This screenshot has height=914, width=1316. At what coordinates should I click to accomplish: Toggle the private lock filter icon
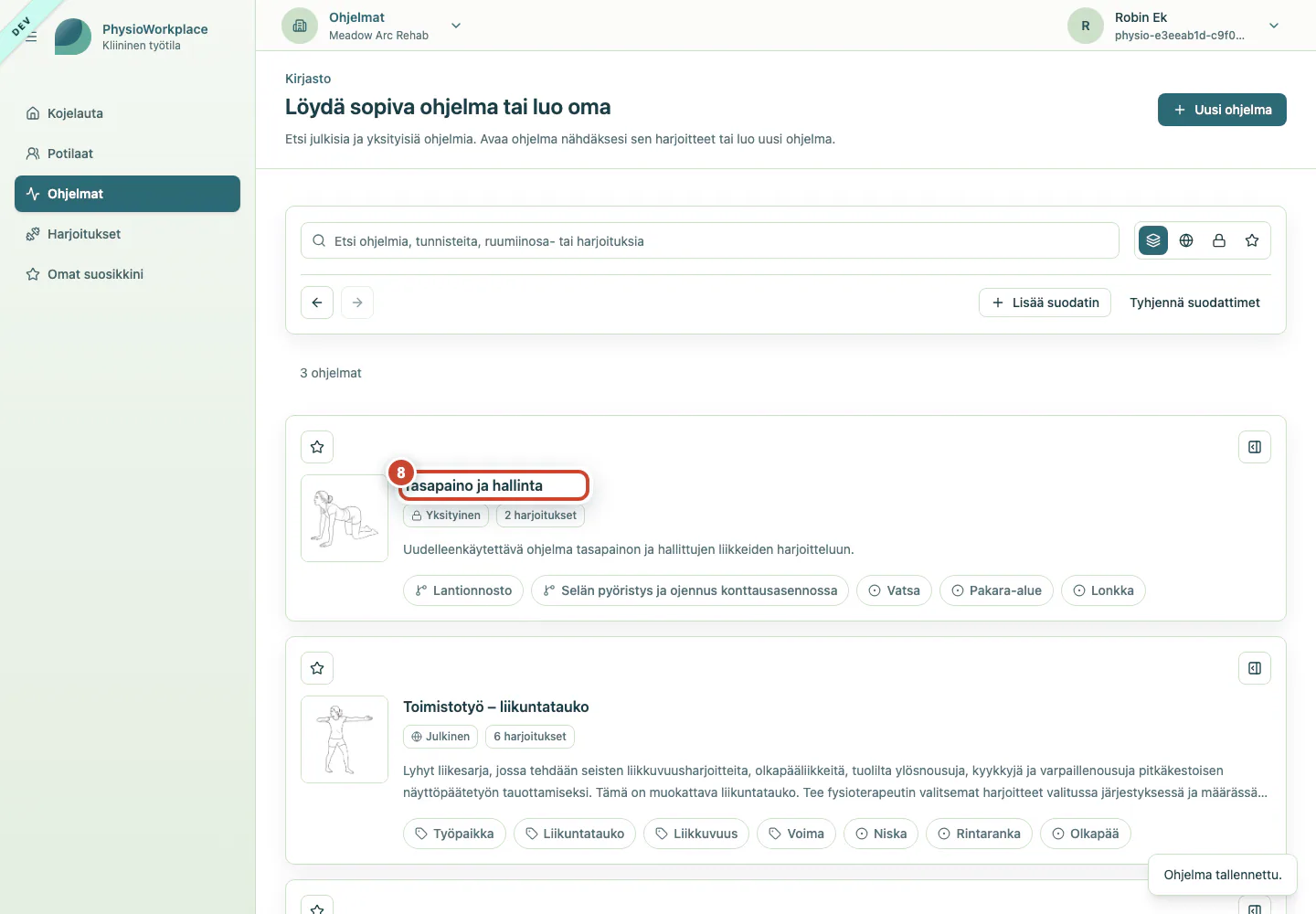[1219, 240]
